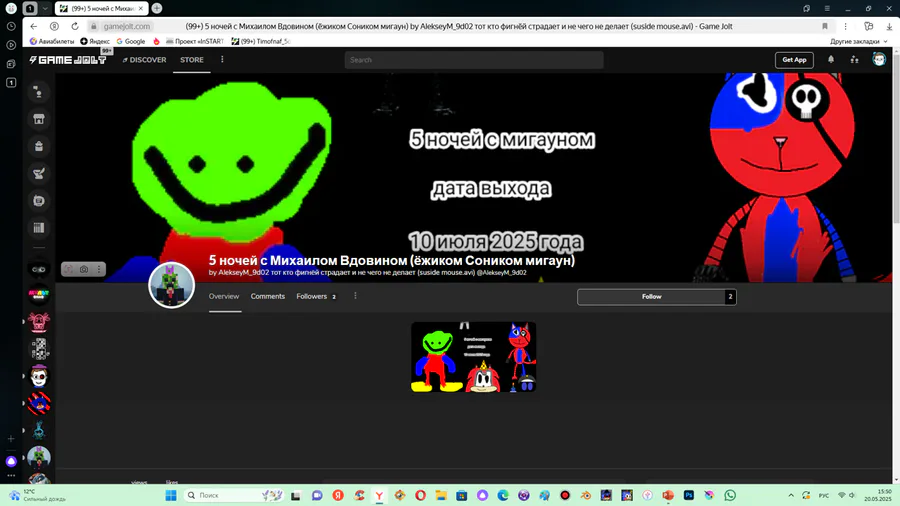Open browser address bar menu dots
Screen dimensions: 900x506
pos(845,26)
